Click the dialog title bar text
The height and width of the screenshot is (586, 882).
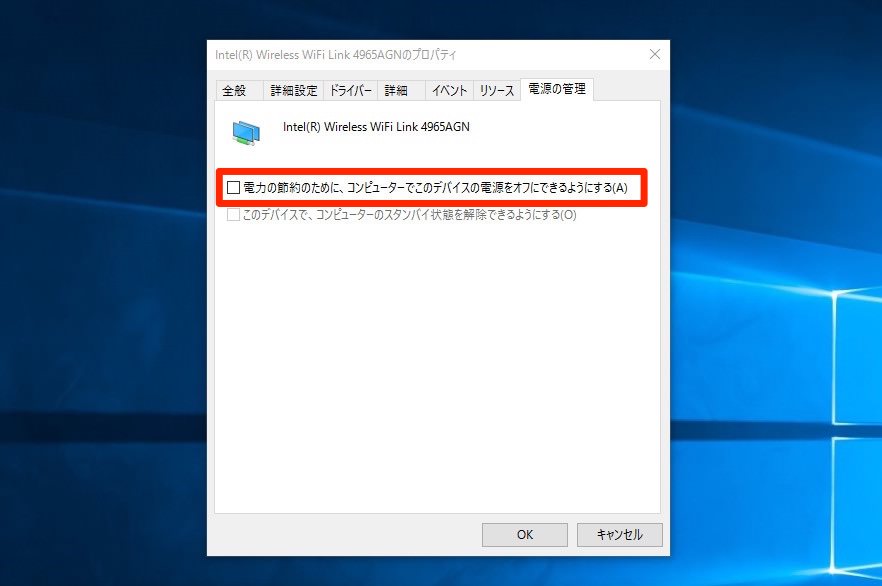(x=336, y=55)
